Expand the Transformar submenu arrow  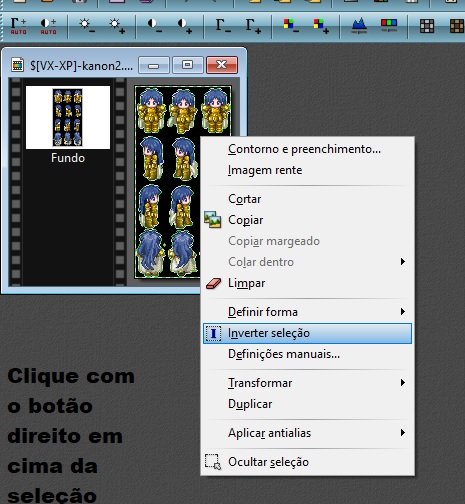[x=403, y=383]
